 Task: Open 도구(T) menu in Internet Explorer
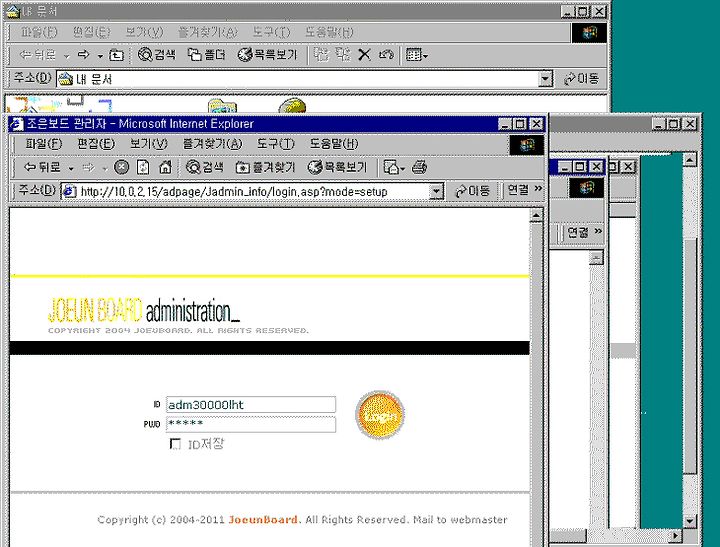(275, 144)
